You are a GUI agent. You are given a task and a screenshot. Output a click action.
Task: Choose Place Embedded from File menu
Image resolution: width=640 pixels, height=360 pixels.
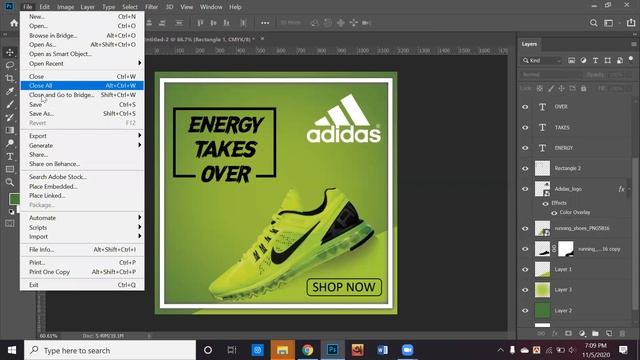point(82,186)
